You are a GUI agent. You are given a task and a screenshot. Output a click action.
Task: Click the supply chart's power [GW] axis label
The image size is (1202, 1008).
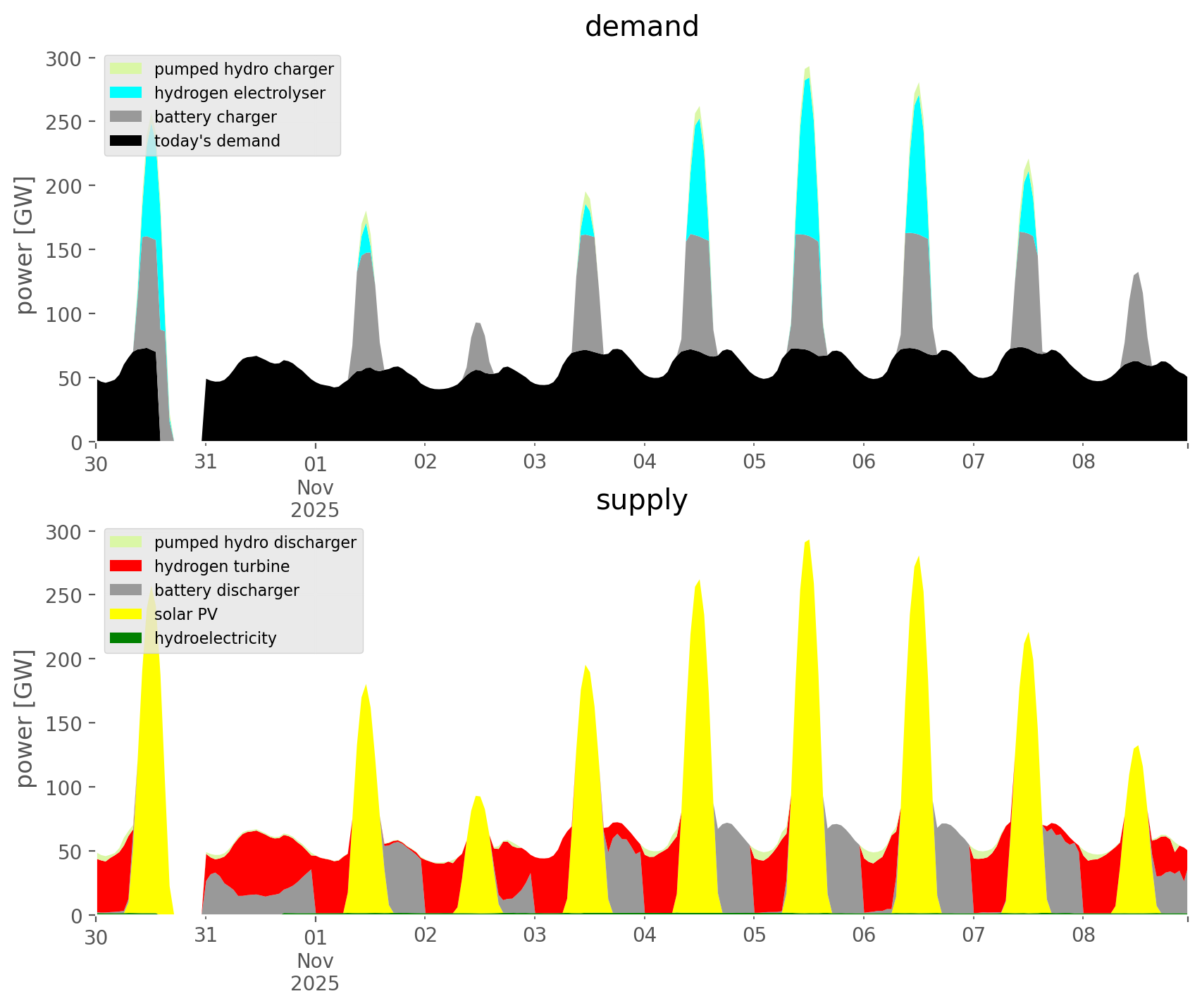(x=25, y=718)
